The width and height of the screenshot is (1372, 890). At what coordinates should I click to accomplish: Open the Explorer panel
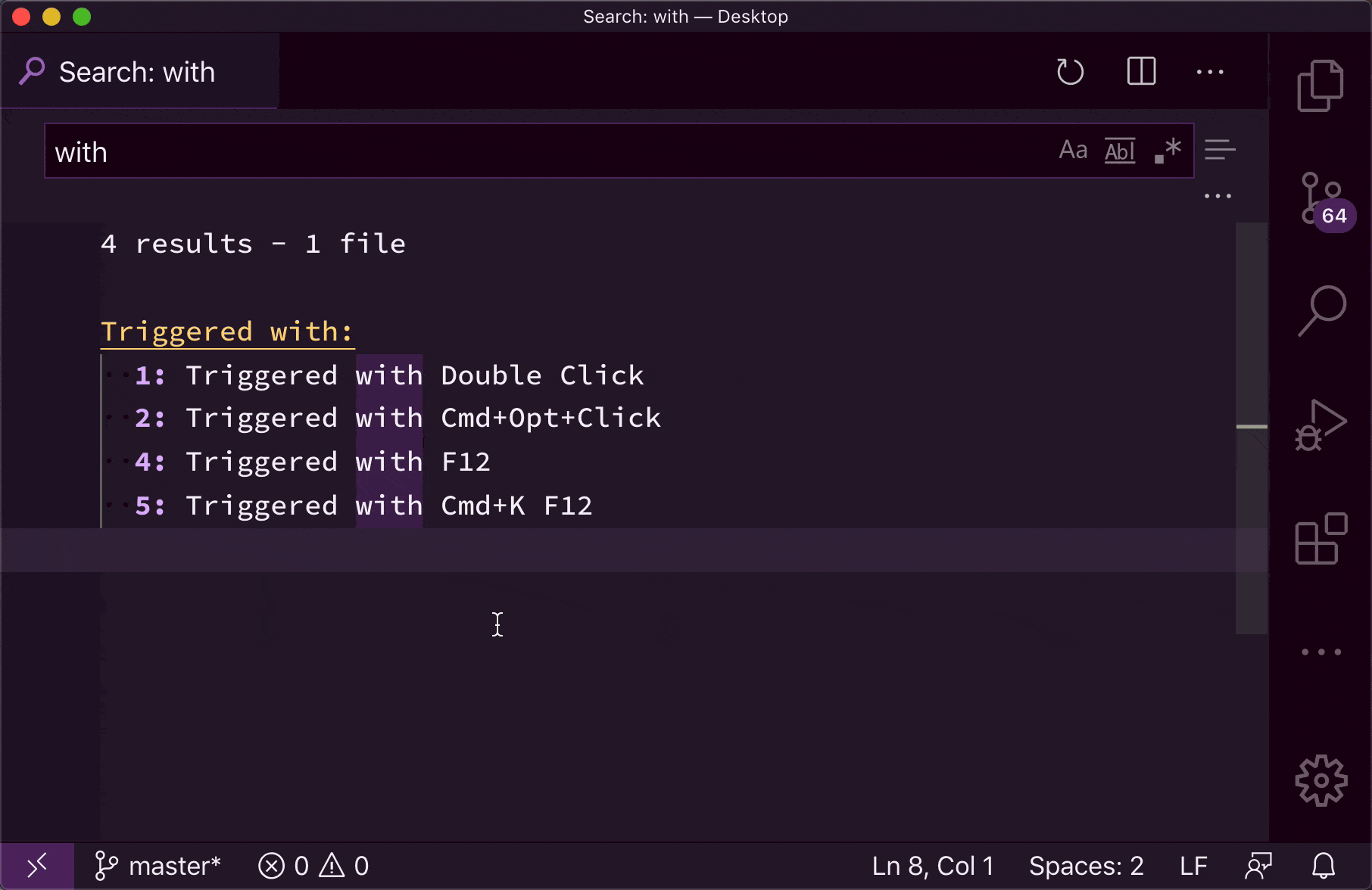1321,85
